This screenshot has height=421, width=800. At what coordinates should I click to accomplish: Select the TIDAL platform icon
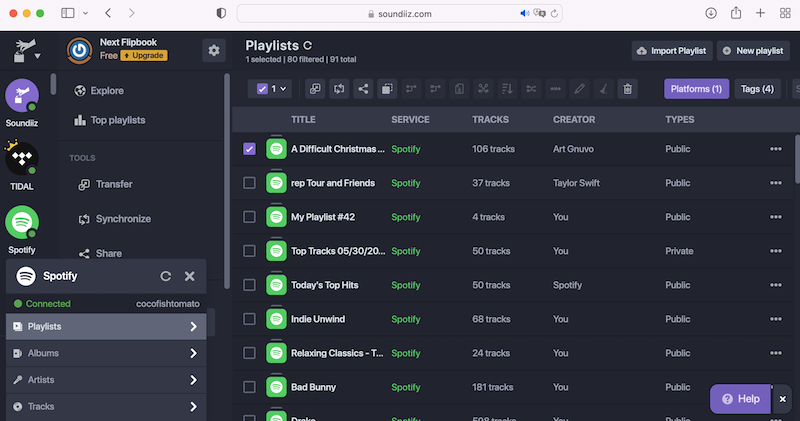22,159
